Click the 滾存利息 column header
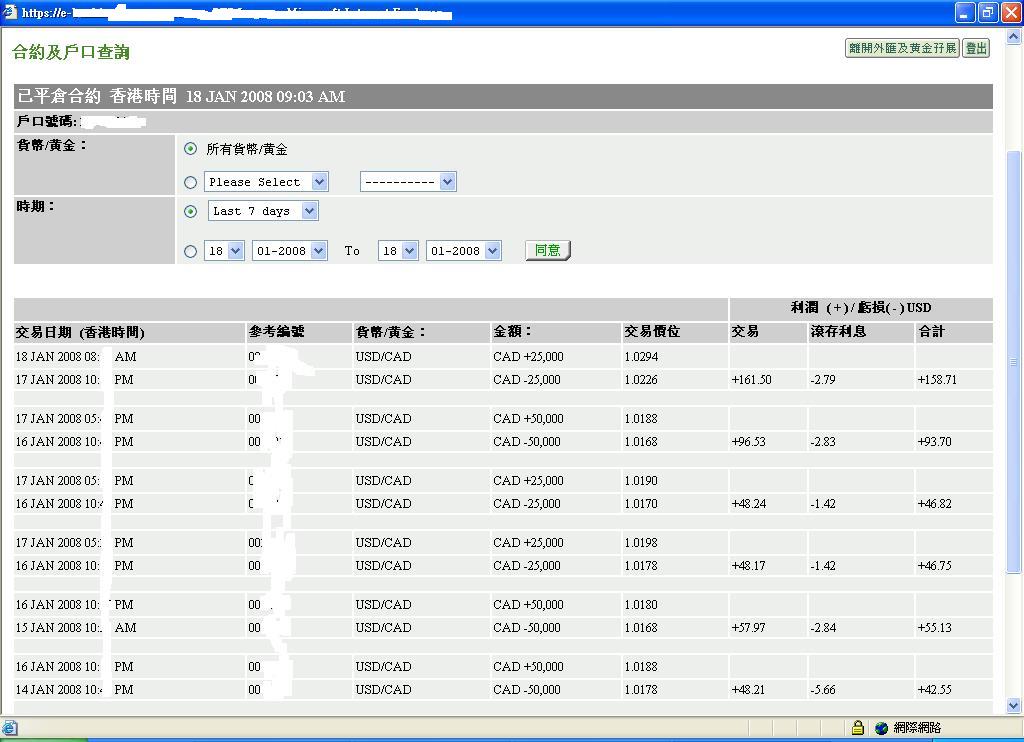The image size is (1024, 742). 838,332
